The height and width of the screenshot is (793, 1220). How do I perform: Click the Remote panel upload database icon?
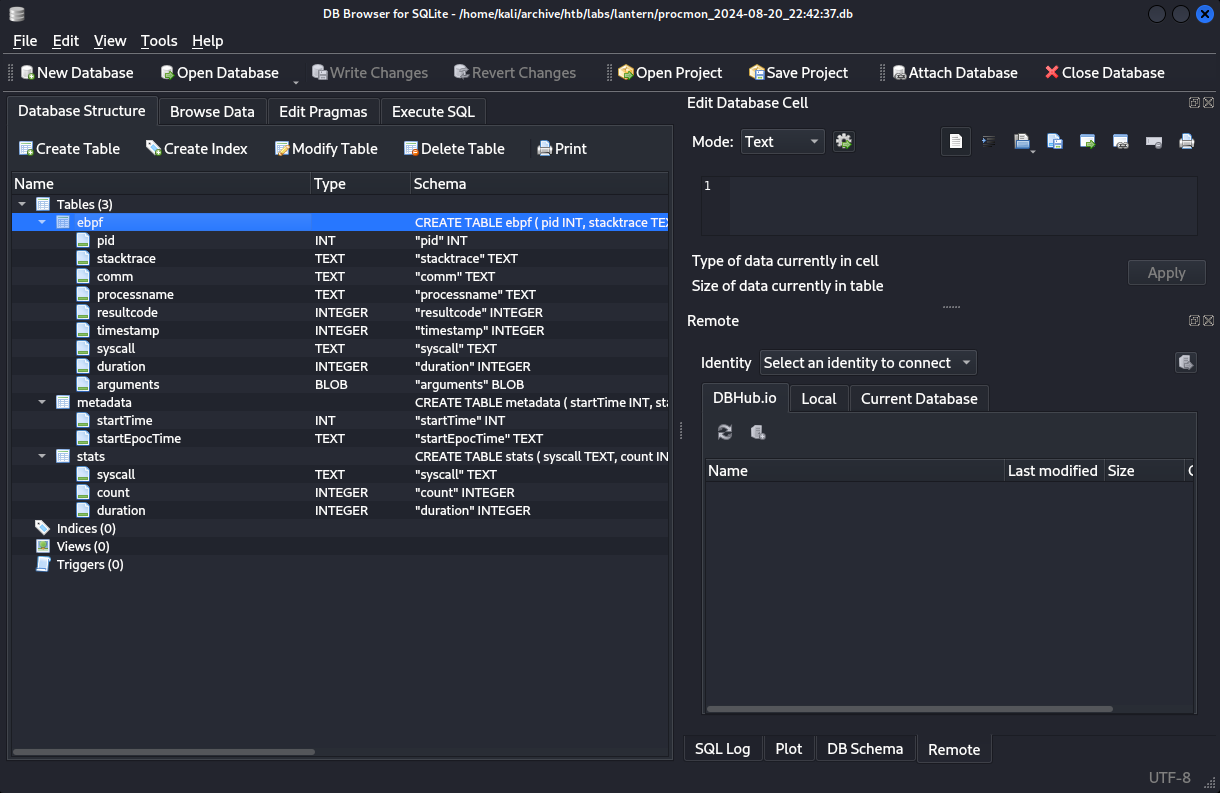1186,363
